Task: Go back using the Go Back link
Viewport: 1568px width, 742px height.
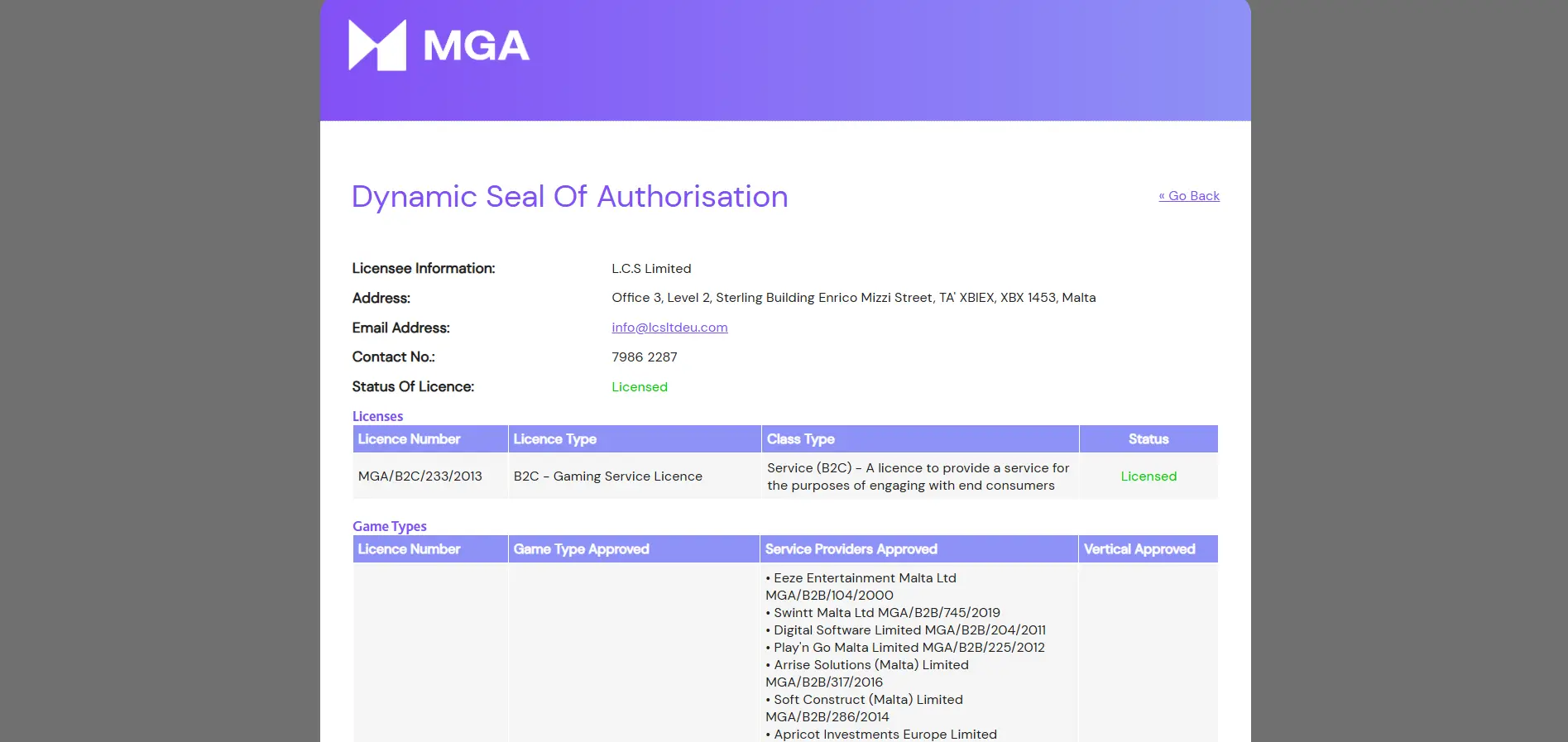Action: [1188, 196]
